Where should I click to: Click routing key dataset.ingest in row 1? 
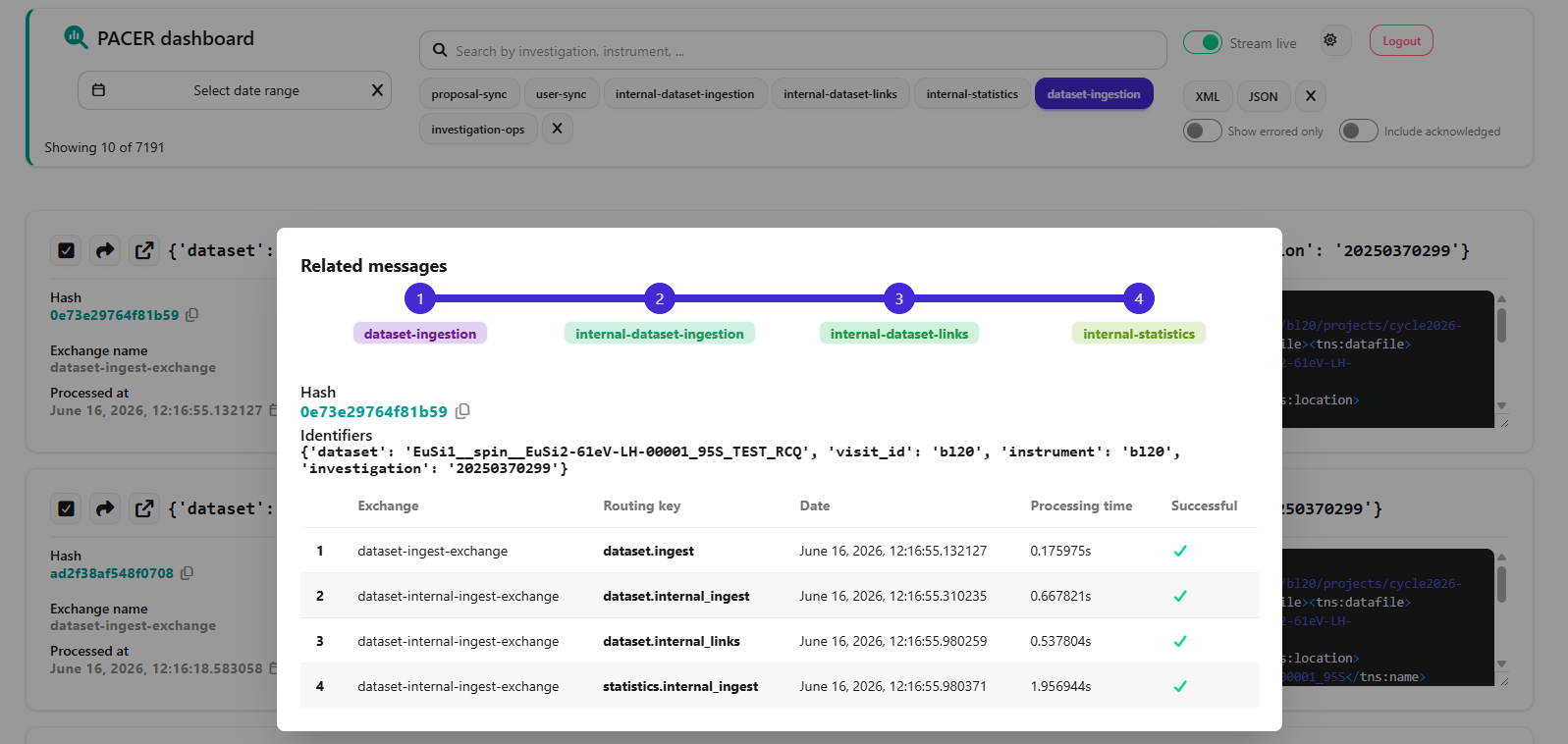coord(648,551)
